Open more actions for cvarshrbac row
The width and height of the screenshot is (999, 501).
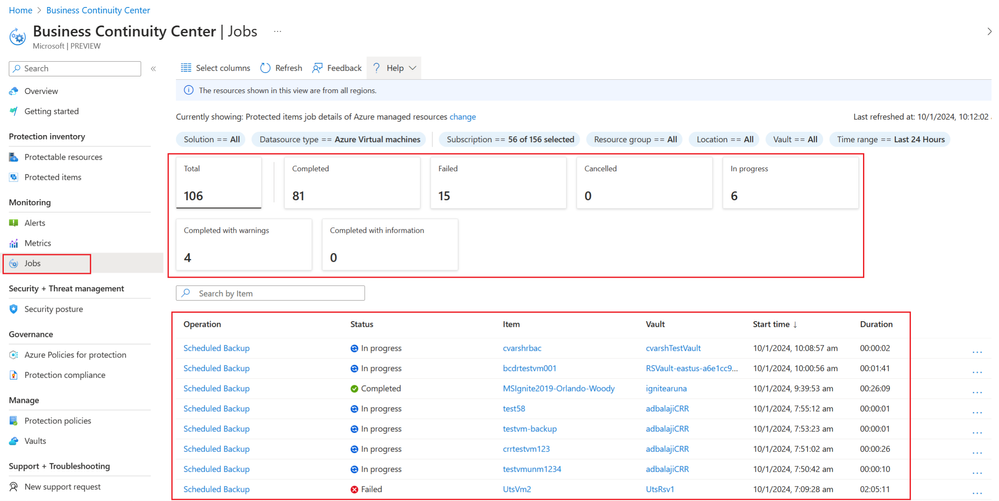[x=977, y=351]
